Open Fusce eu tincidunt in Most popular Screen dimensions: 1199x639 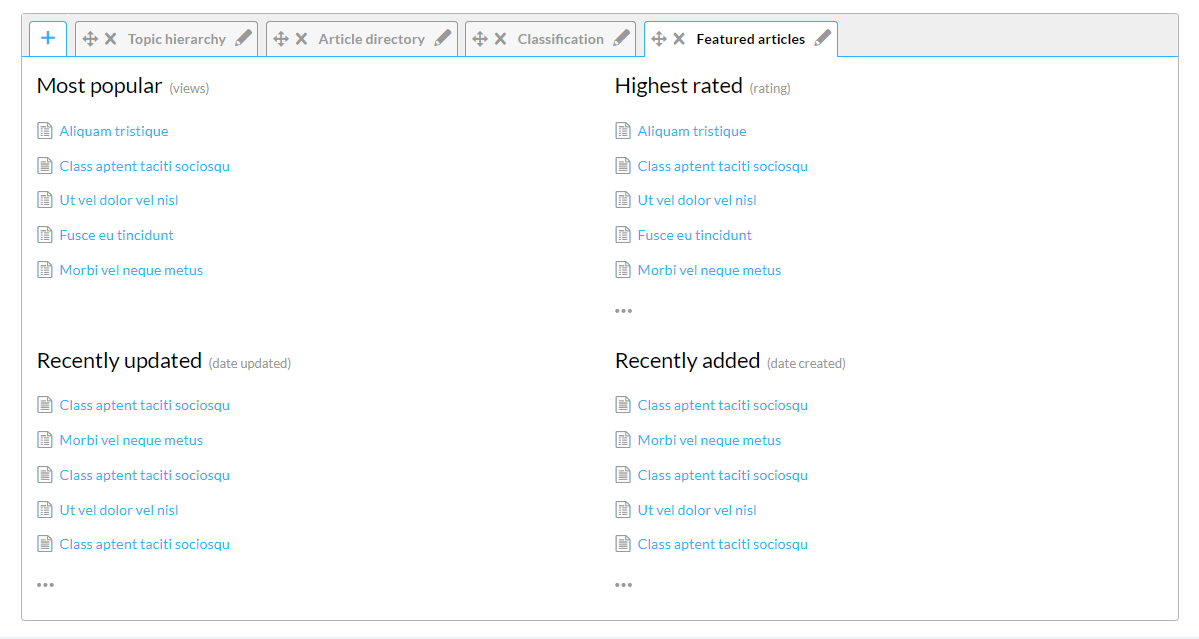pos(116,235)
